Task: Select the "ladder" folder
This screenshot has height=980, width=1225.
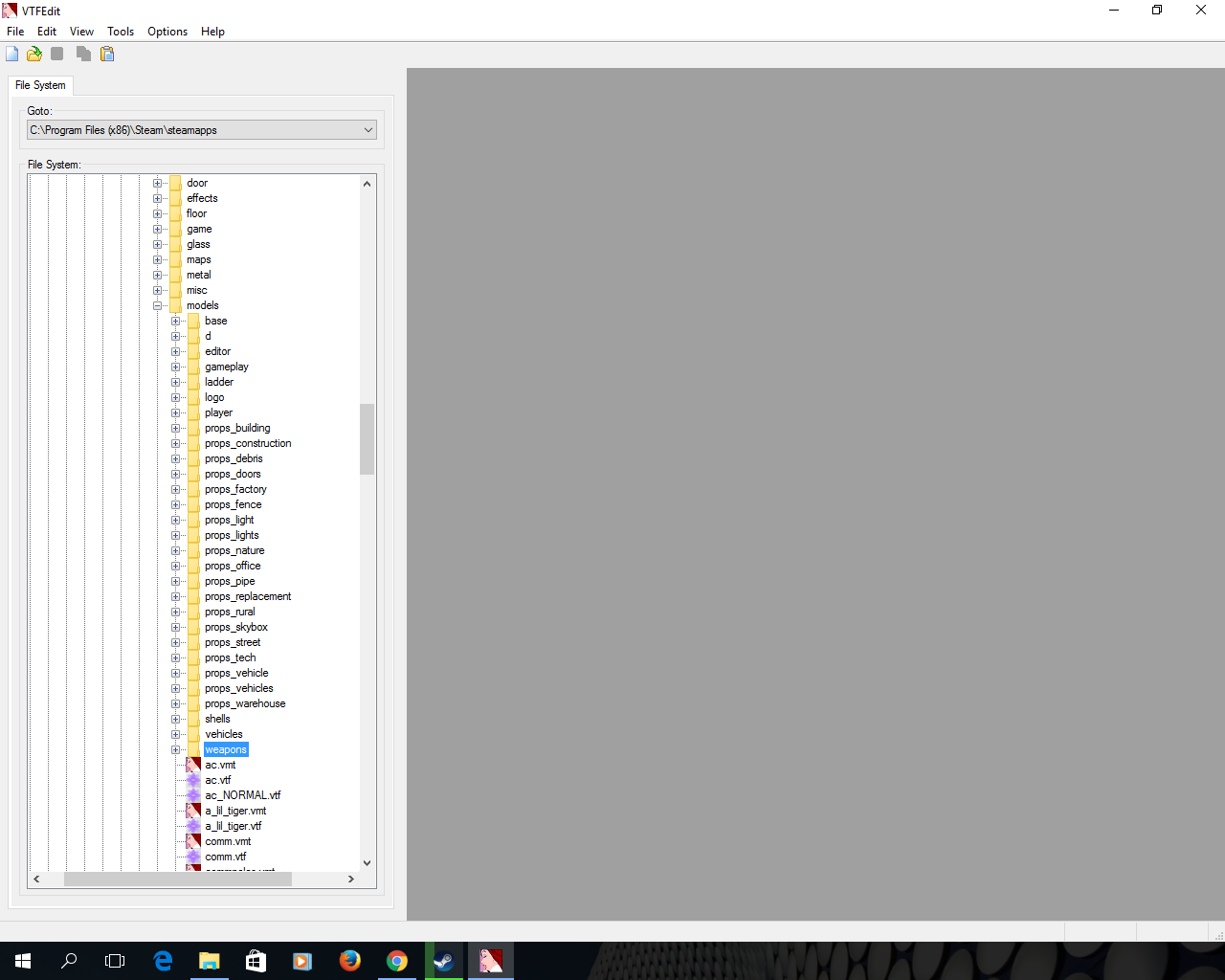Action: (x=219, y=382)
